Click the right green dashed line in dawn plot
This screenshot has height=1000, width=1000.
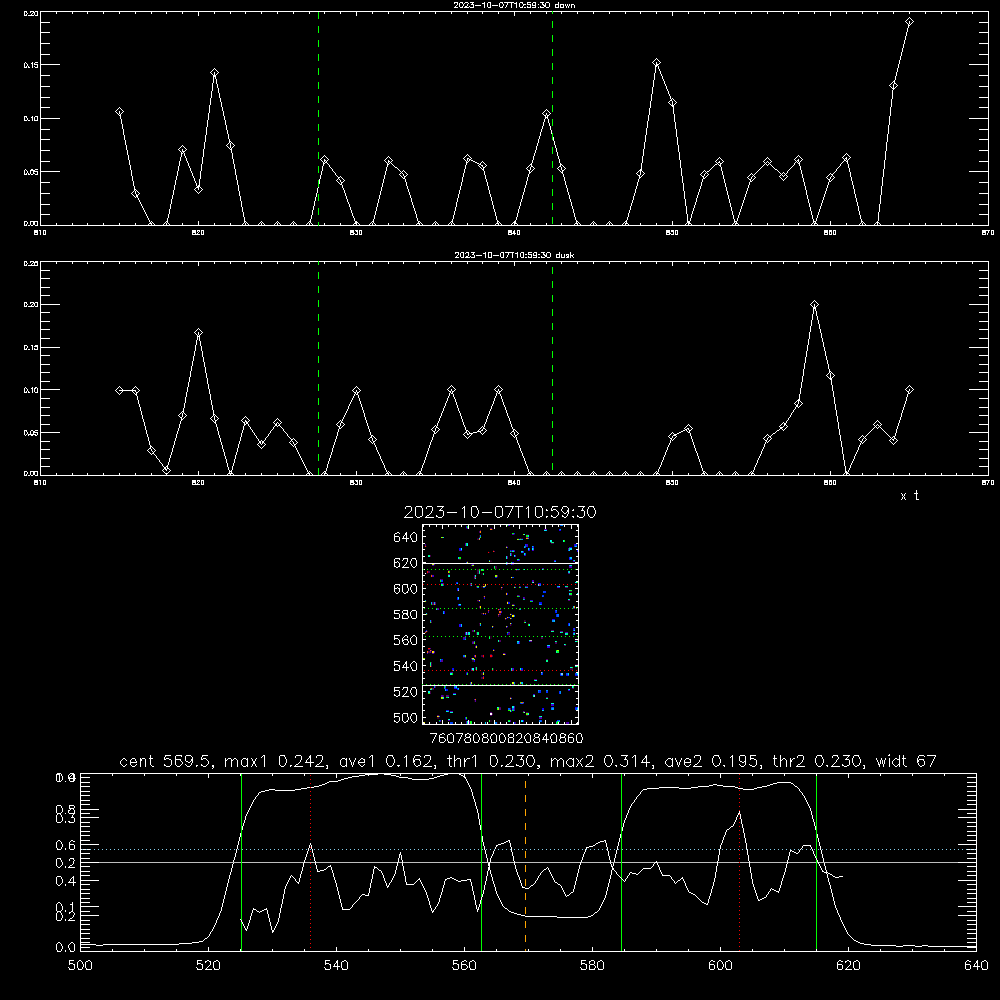(552, 118)
